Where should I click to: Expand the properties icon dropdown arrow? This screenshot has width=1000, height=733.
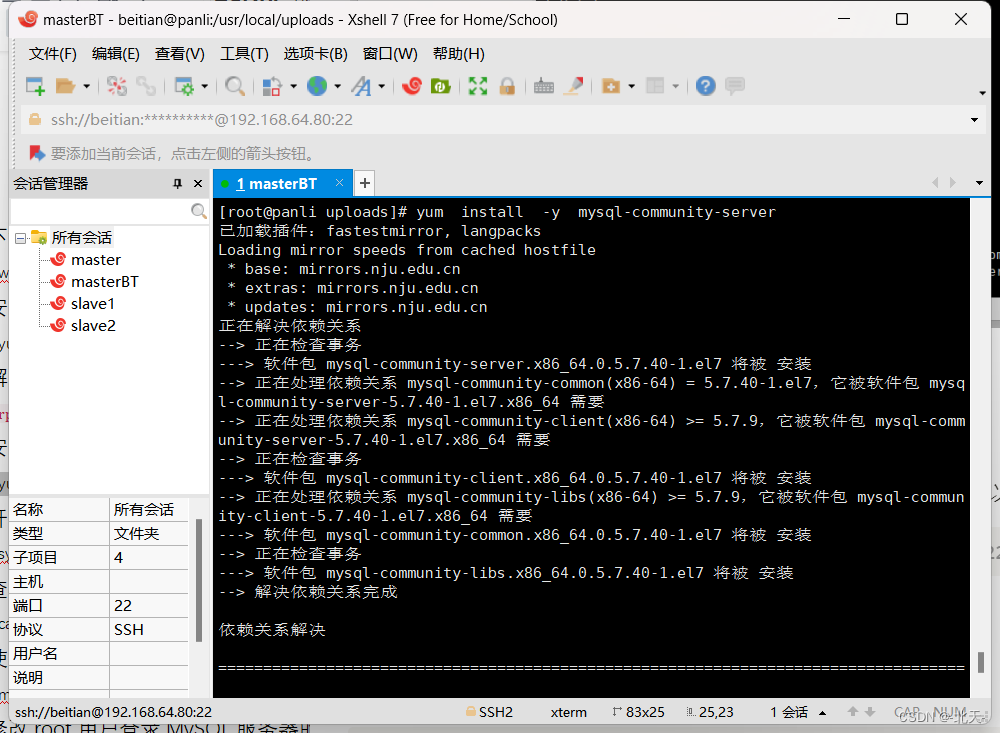pyautogui.click(x=205, y=86)
